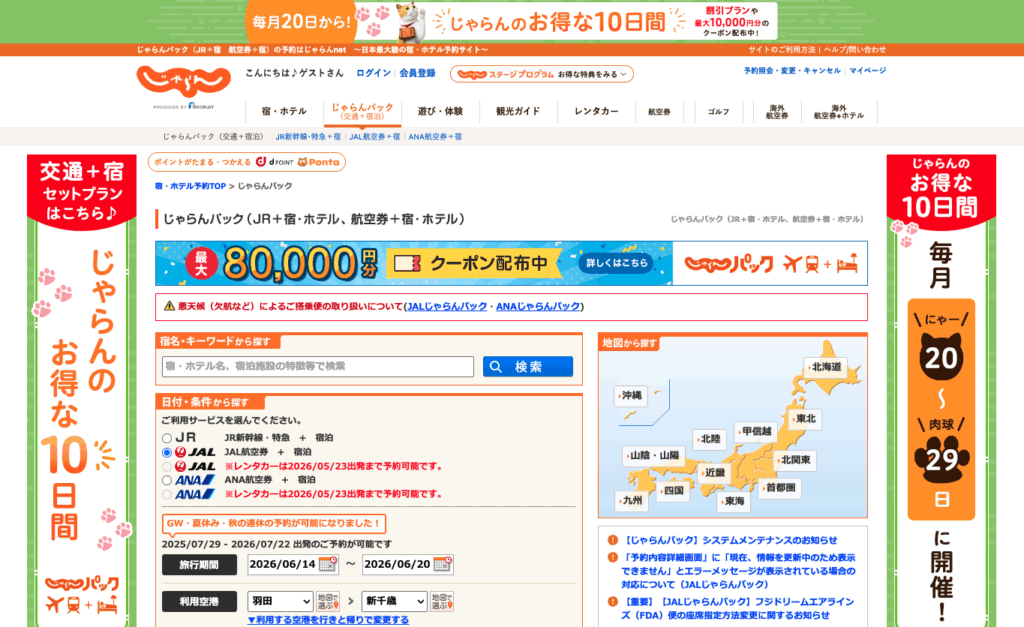
Task: Open the JR新幹線・特急+宿 sub-navigation link
Action: click(x=308, y=137)
